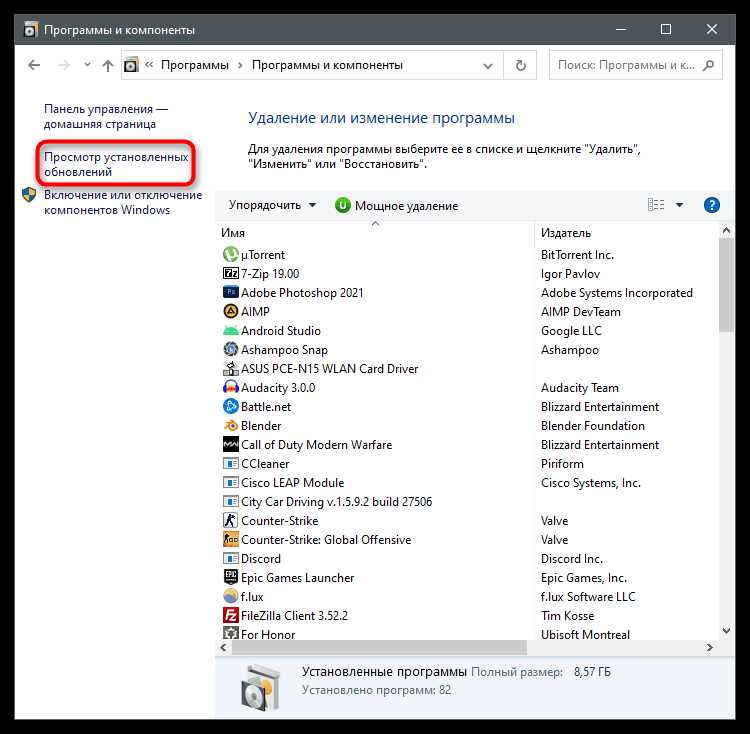Expand the view options dropdown arrow

679,205
